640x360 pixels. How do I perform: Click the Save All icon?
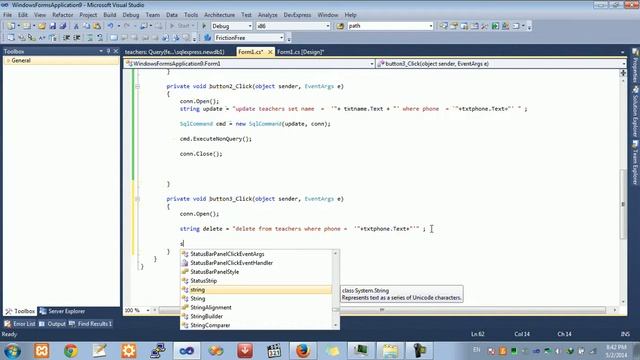pos(62,26)
